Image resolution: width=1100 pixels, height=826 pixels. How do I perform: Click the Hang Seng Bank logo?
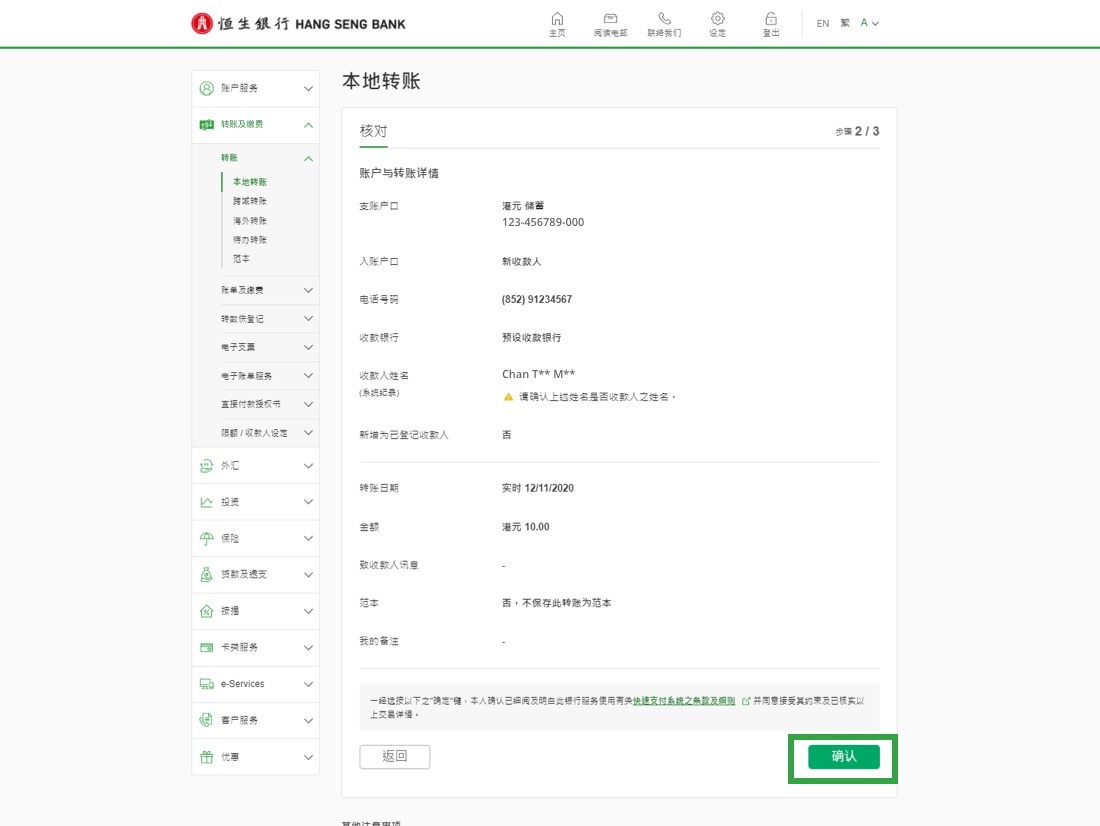pos(299,23)
